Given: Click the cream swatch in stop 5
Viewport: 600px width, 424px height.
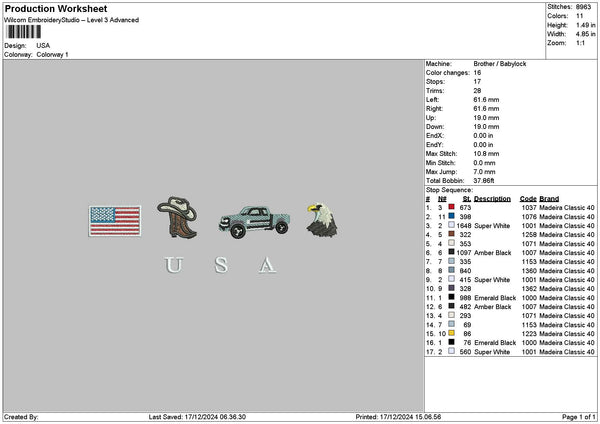Looking at the screenshot, I should (452, 243).
